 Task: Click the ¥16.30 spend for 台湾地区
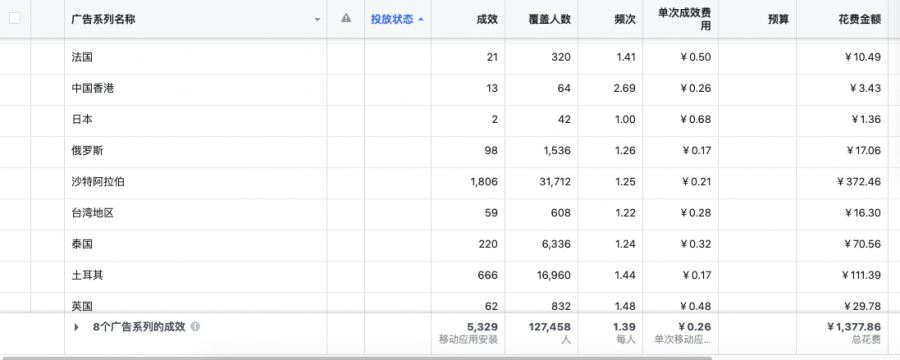pyautogui.click(x=863, y=213)
